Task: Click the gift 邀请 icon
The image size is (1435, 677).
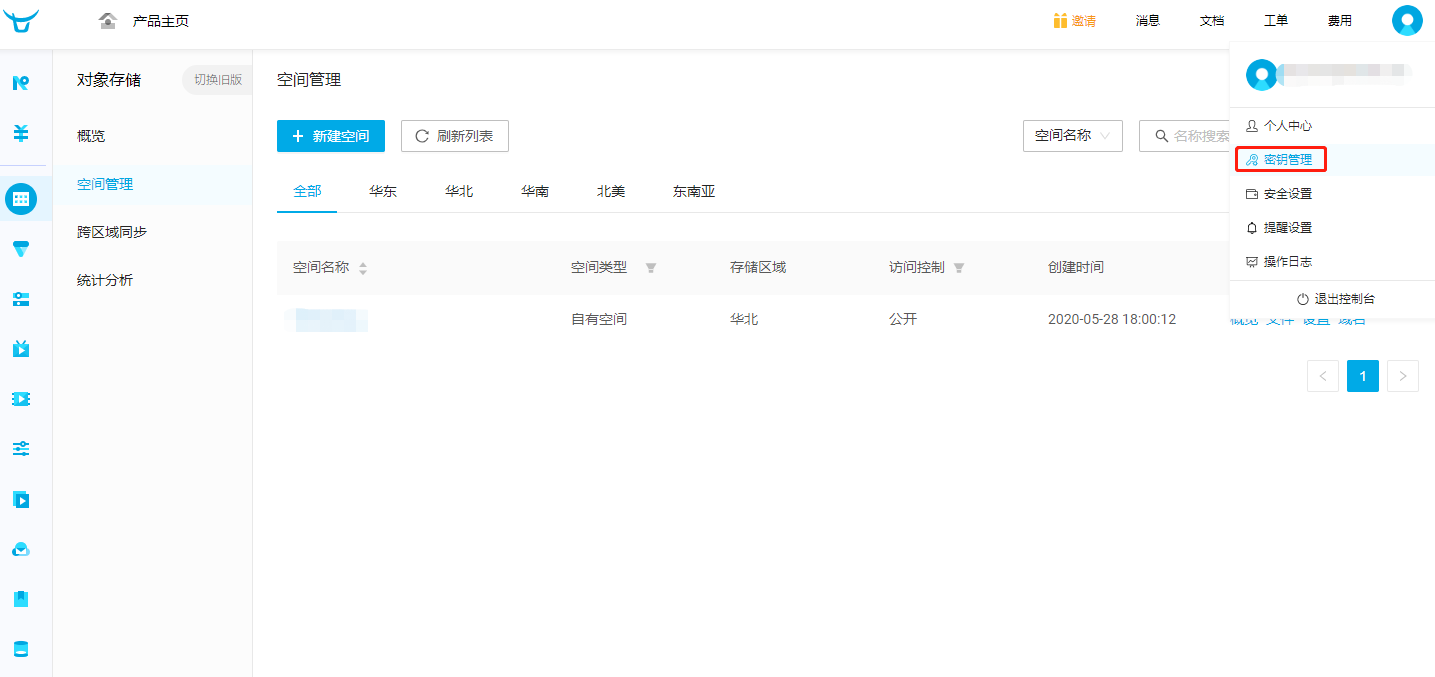Action: tap(1060, 21)
